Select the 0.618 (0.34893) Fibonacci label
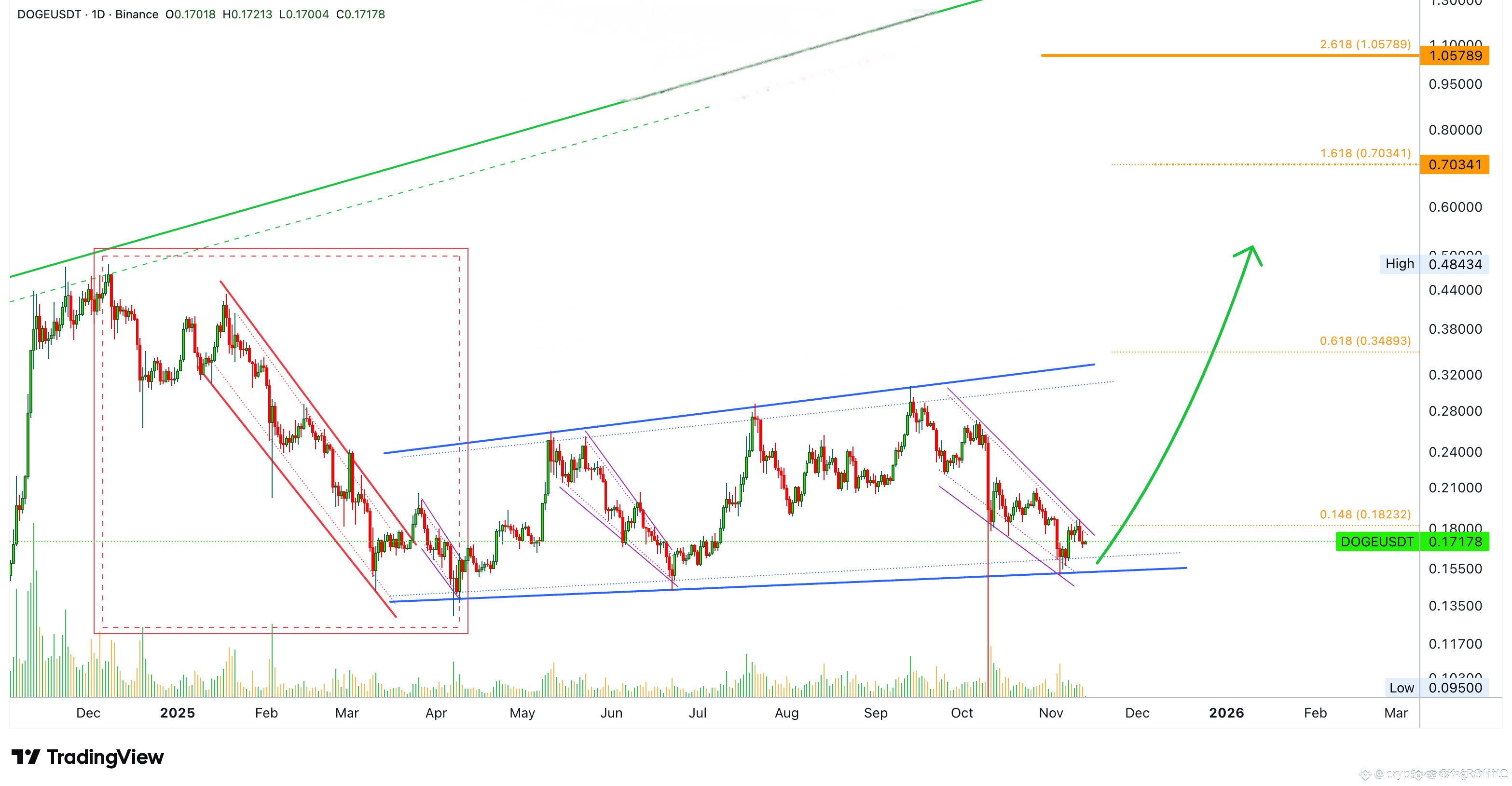The image size is (1512, 786). click(1365, 341)
